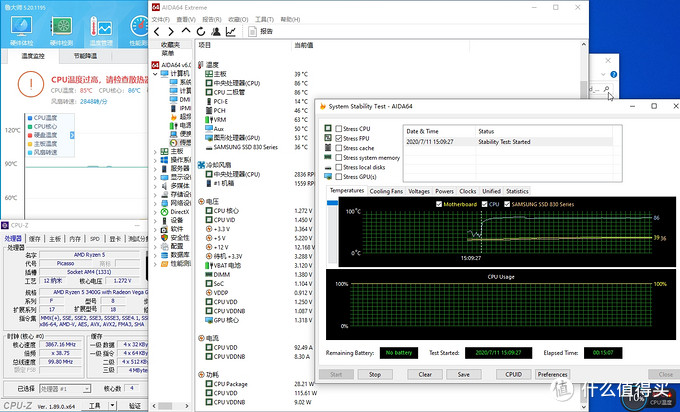The width and height of the screenshot is (680, 412).
Task: Uncheck the Stress FPU checkbox
Action: [x=339, y=138]
